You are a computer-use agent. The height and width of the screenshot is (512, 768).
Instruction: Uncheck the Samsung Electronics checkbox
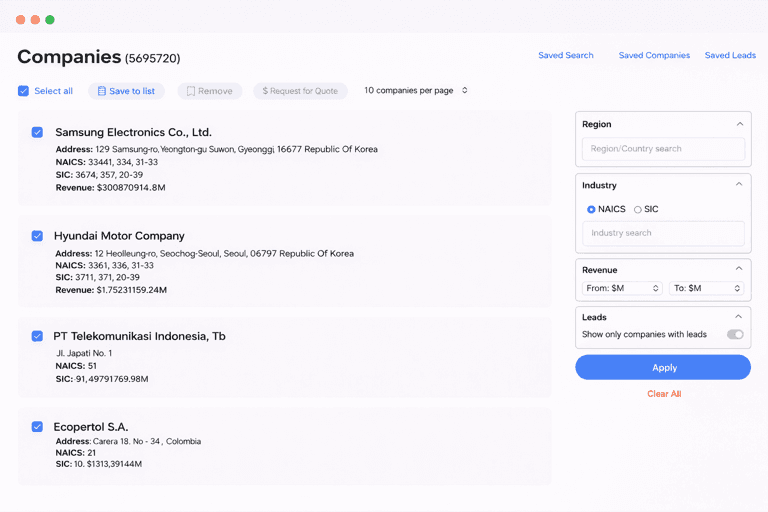37,132
